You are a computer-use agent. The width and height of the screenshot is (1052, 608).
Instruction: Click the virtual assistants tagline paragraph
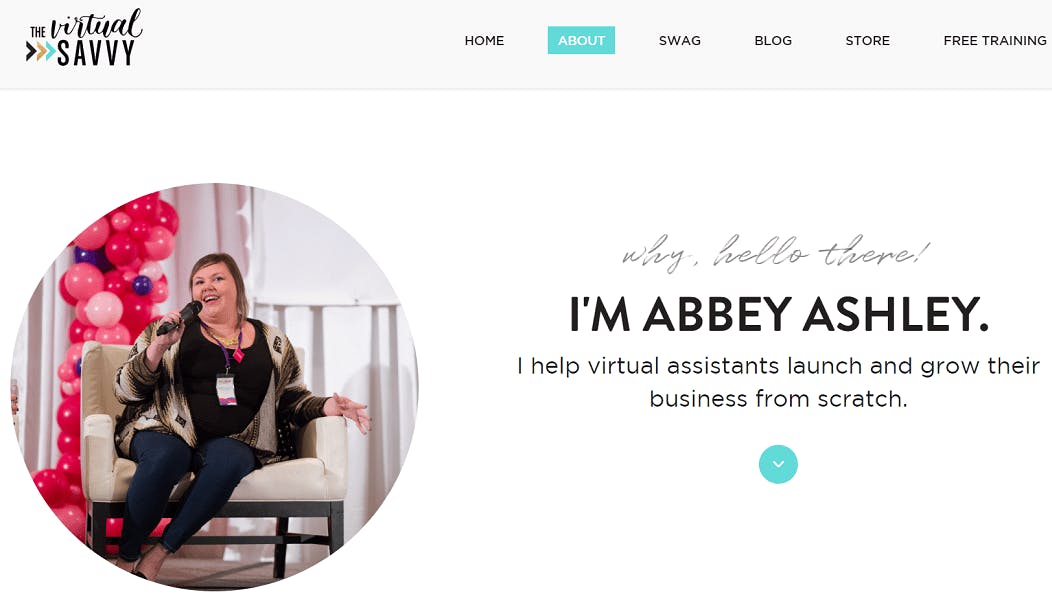(x=778, y=382)
